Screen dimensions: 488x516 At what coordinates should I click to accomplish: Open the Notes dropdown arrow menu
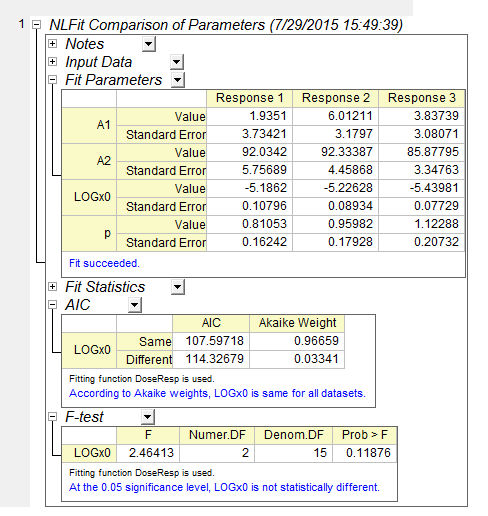pyautogui.click(x=149, y=44)
